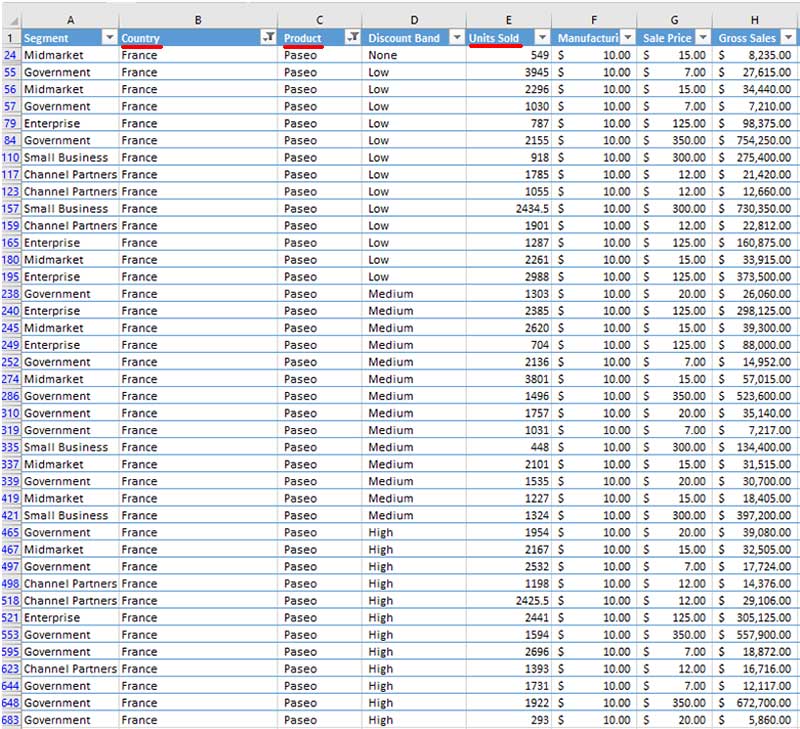Viewport: 800px width, 729px height.
Task: Select row 24 by clicking its row number
Action: pos(13,55)
